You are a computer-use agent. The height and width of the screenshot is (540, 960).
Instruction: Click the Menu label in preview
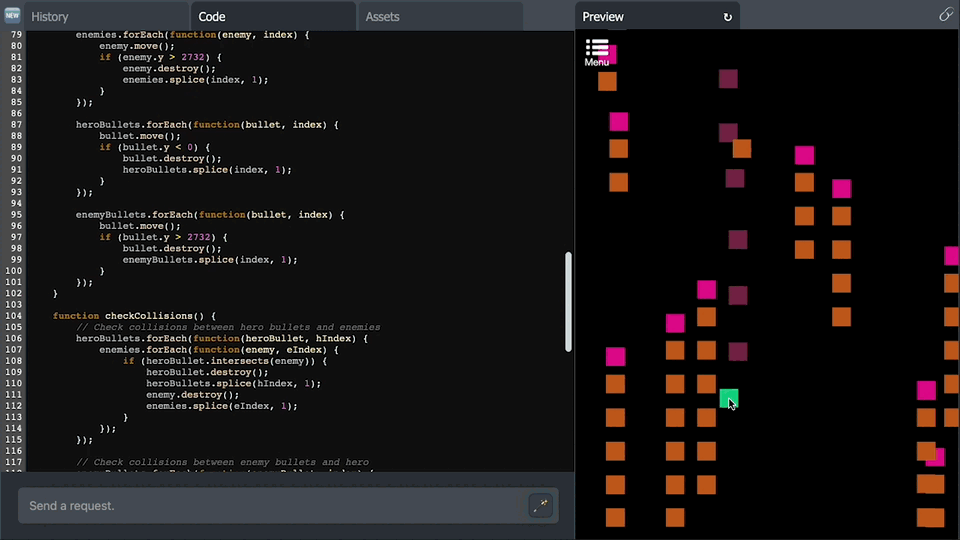(x=596, y=62)
